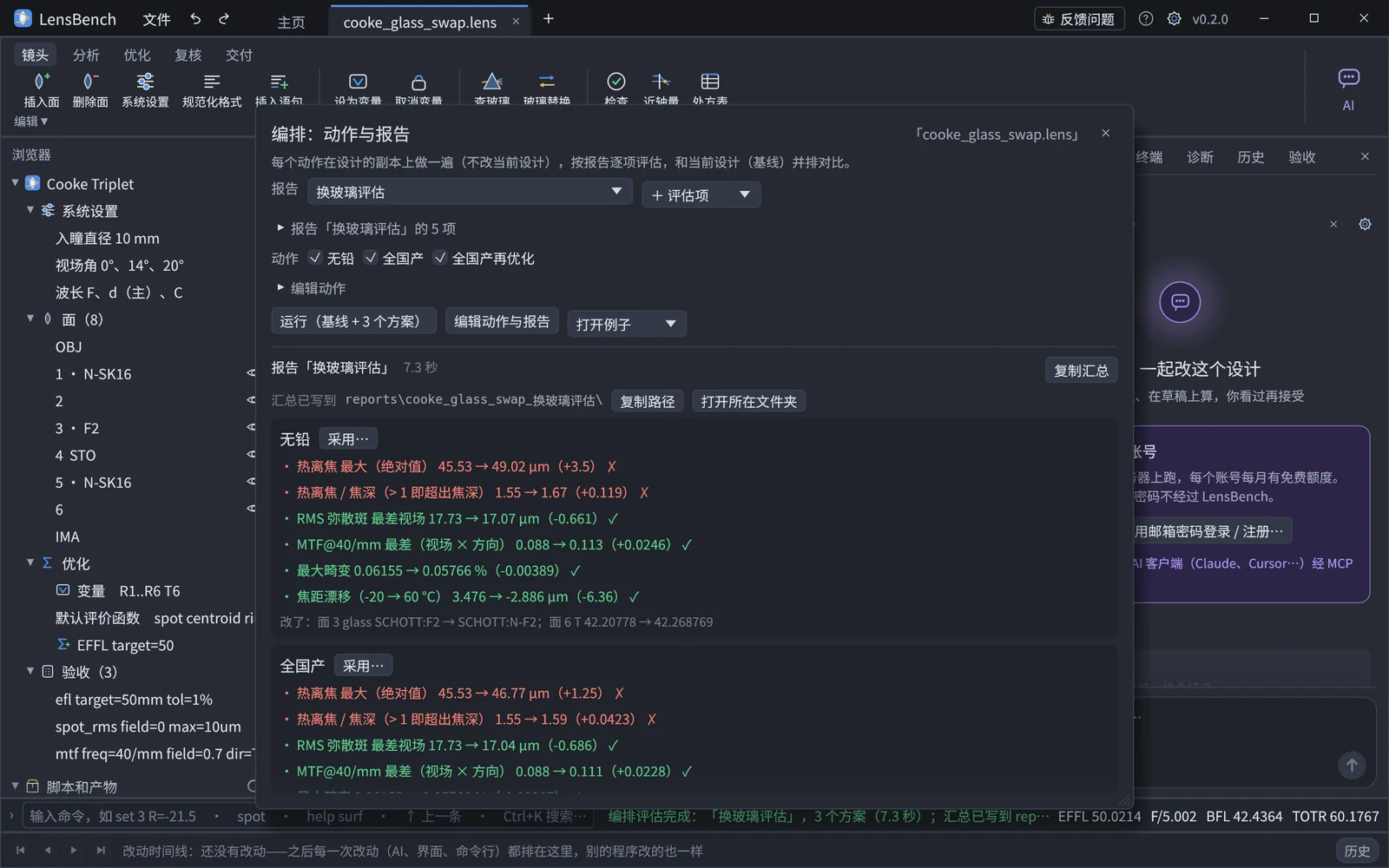Open the settings gear beside v0.2.0

[x=1174, y=19]
